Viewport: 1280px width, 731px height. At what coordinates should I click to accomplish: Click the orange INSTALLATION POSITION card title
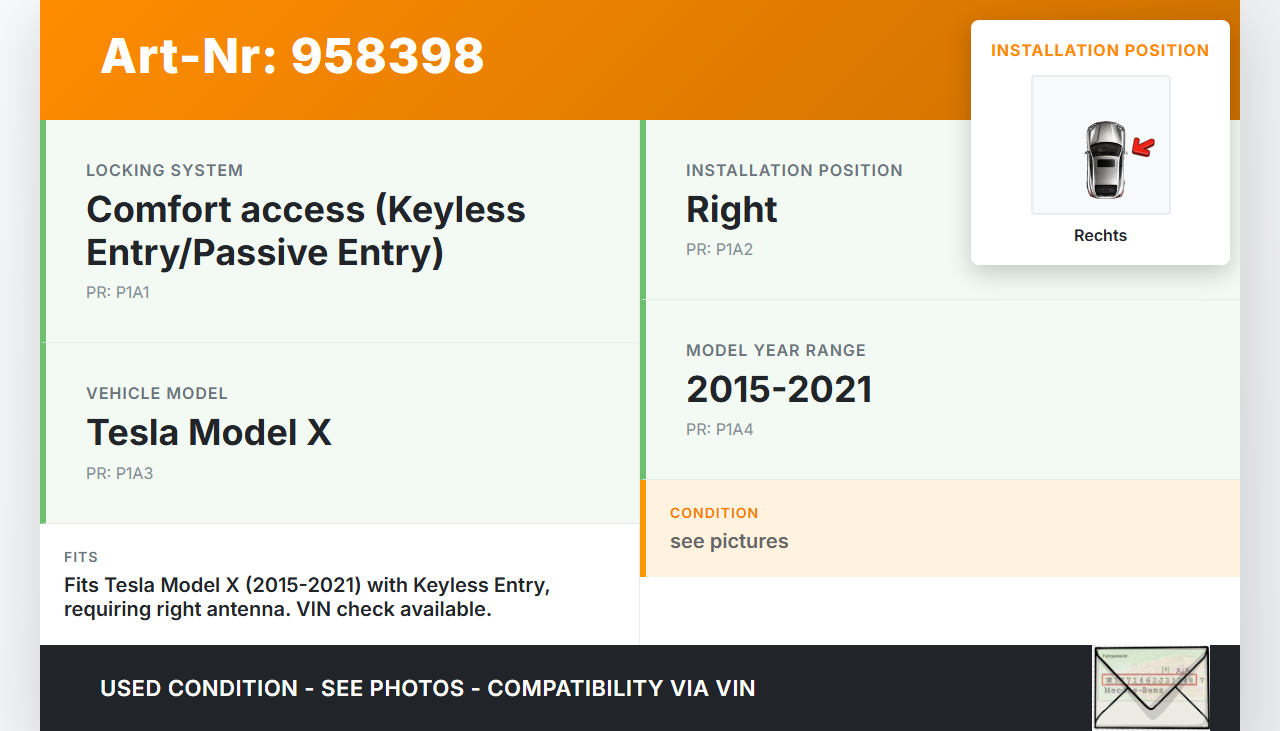pyautogui.click(x=1100, y=50)
